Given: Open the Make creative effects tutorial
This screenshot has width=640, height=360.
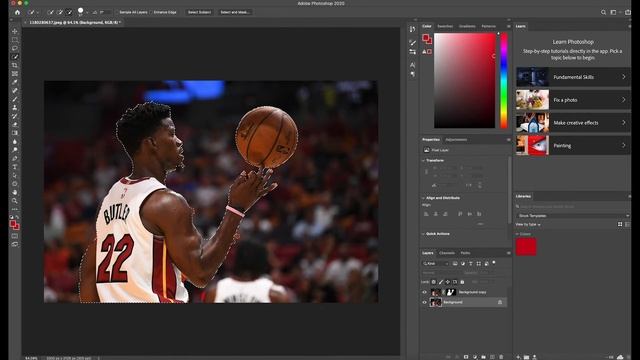Looking at the screenshot, I should 573,123.
